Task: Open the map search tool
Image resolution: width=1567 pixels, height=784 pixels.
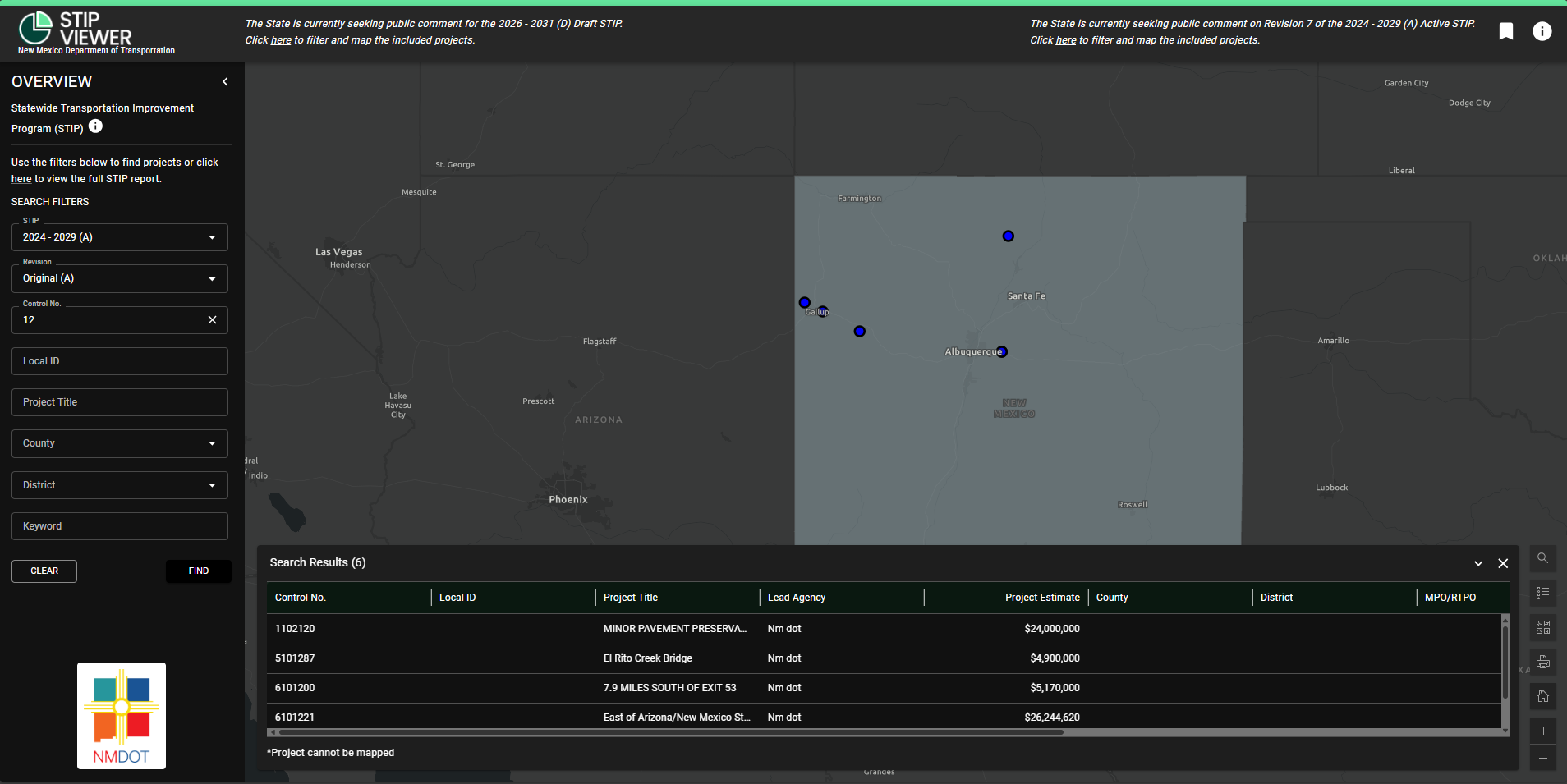Action: [x=1542, y=558]
